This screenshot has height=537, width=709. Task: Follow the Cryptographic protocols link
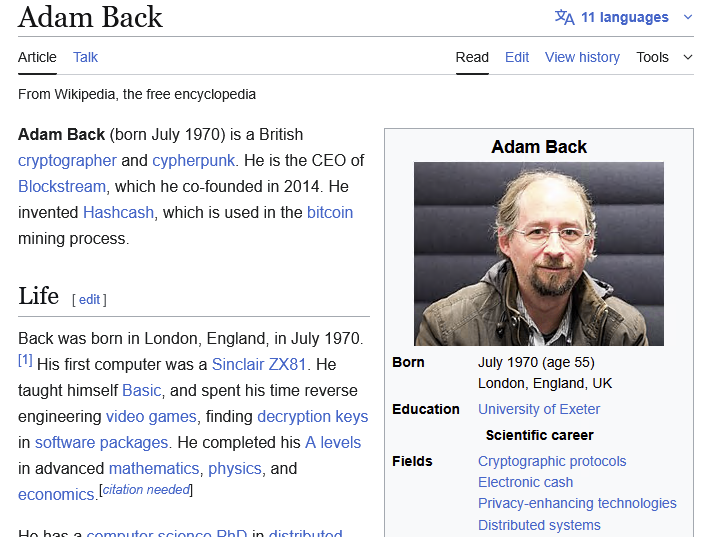pyautogui.click(x=552, y=461)
